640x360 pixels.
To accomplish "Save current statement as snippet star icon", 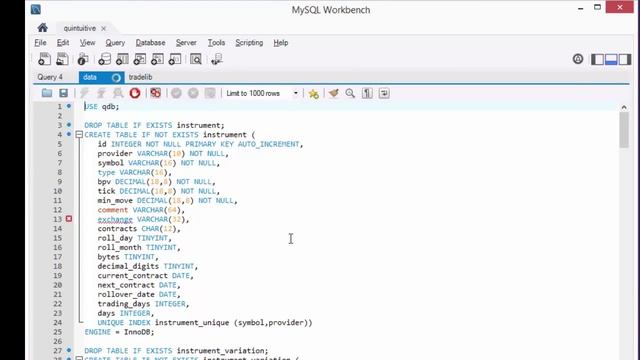I will point(313,93).
